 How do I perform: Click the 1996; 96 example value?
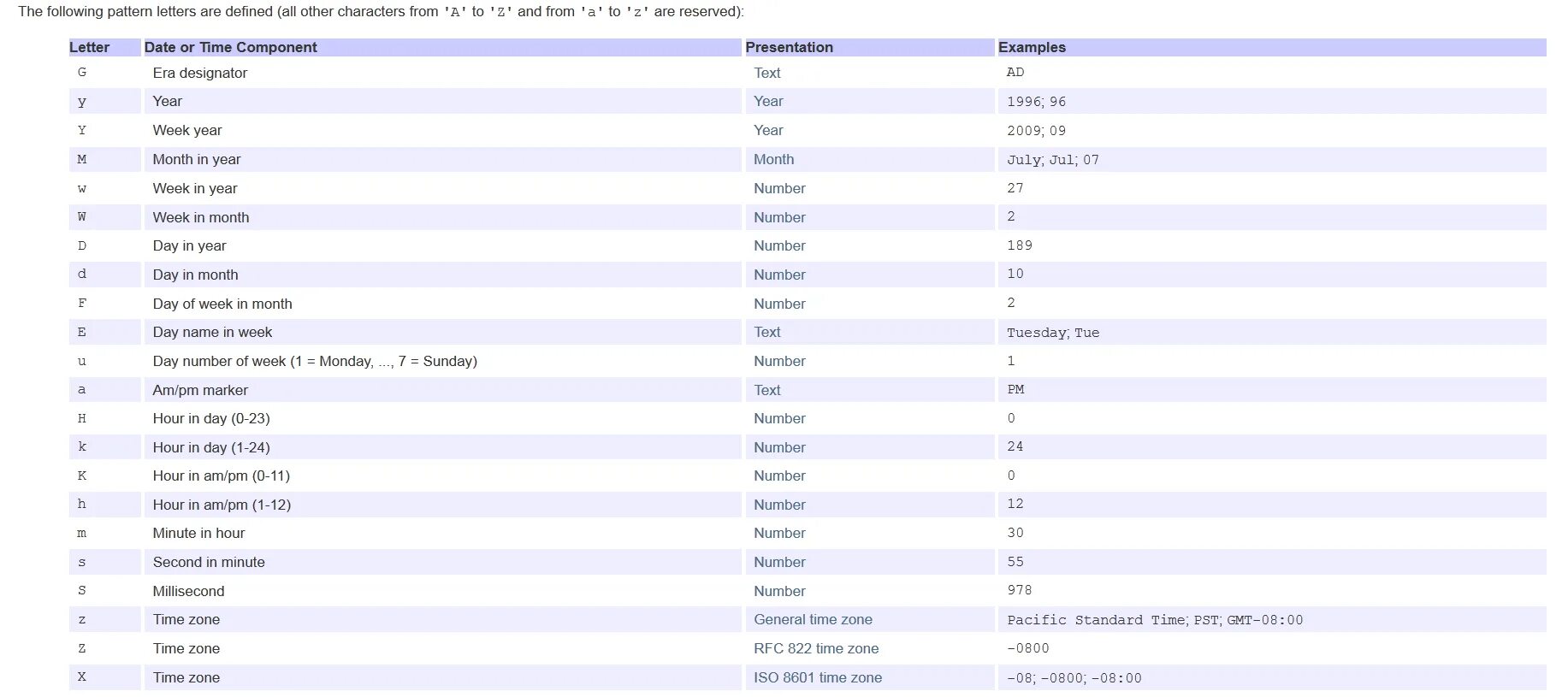coord(1036,101)
